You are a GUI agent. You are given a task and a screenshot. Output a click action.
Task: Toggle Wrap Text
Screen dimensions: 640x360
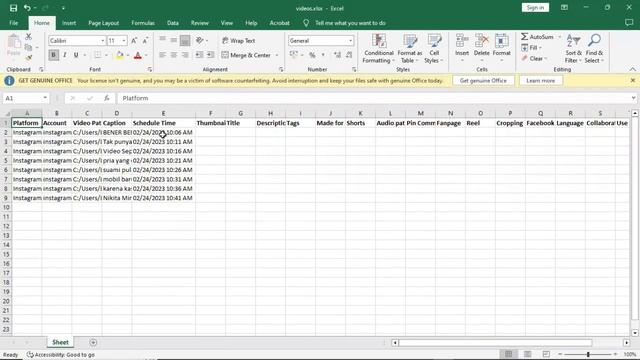point(239,40)
